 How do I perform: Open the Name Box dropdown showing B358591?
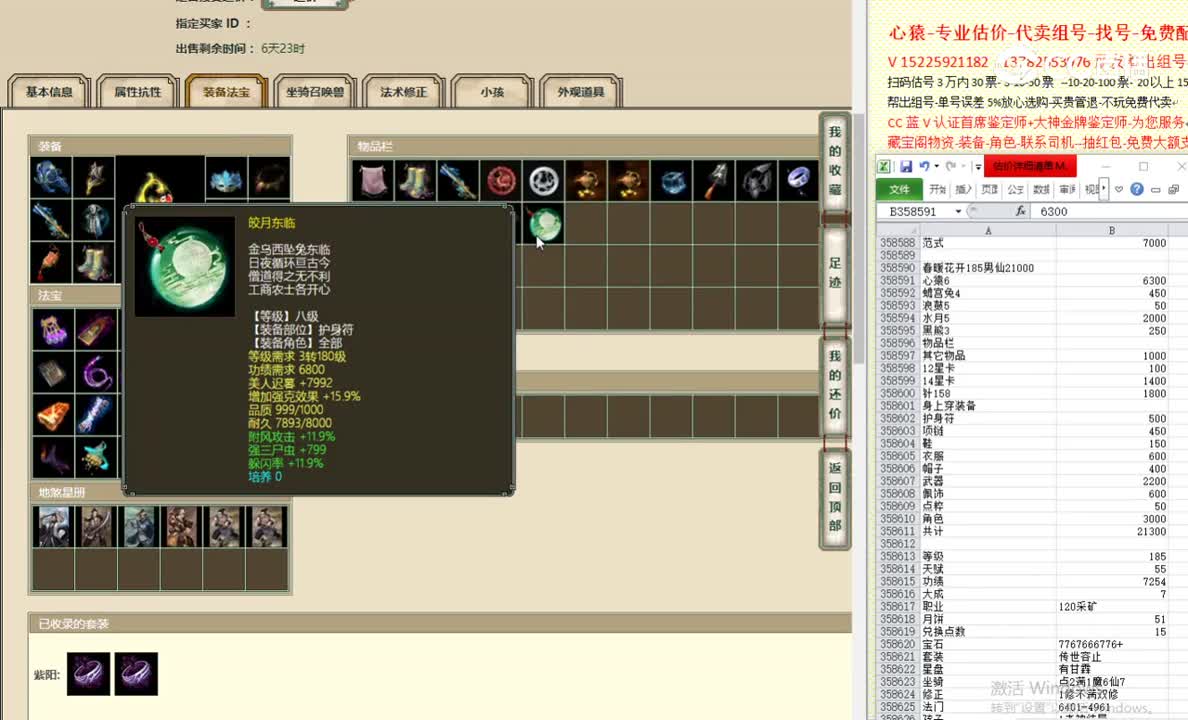(x=957, y=211)
